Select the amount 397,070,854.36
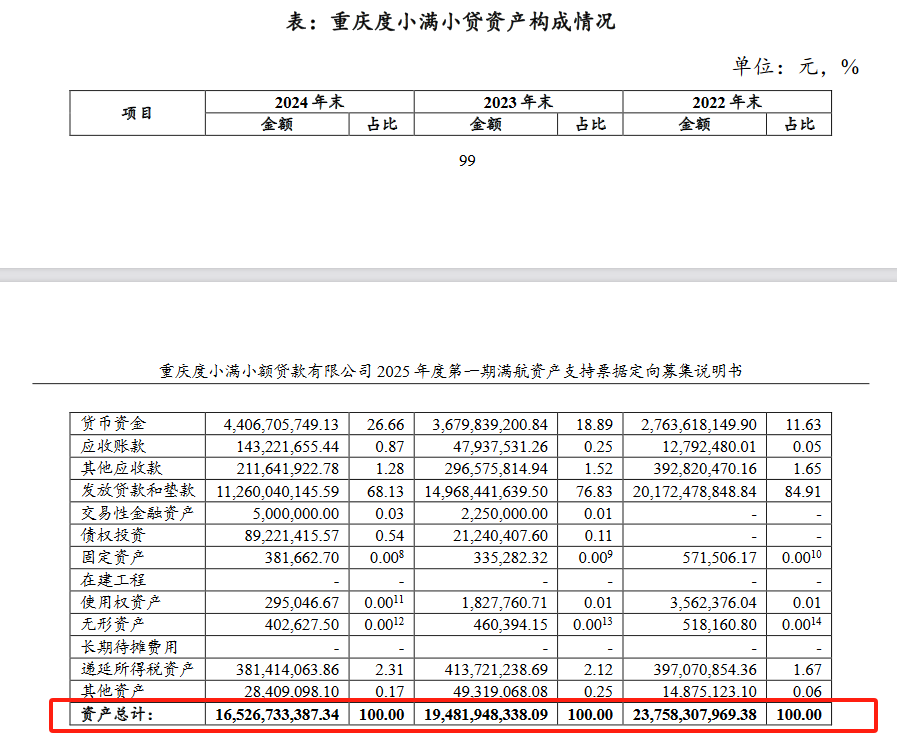This screenshot has height=740, width=897. [x=705, y=670]
